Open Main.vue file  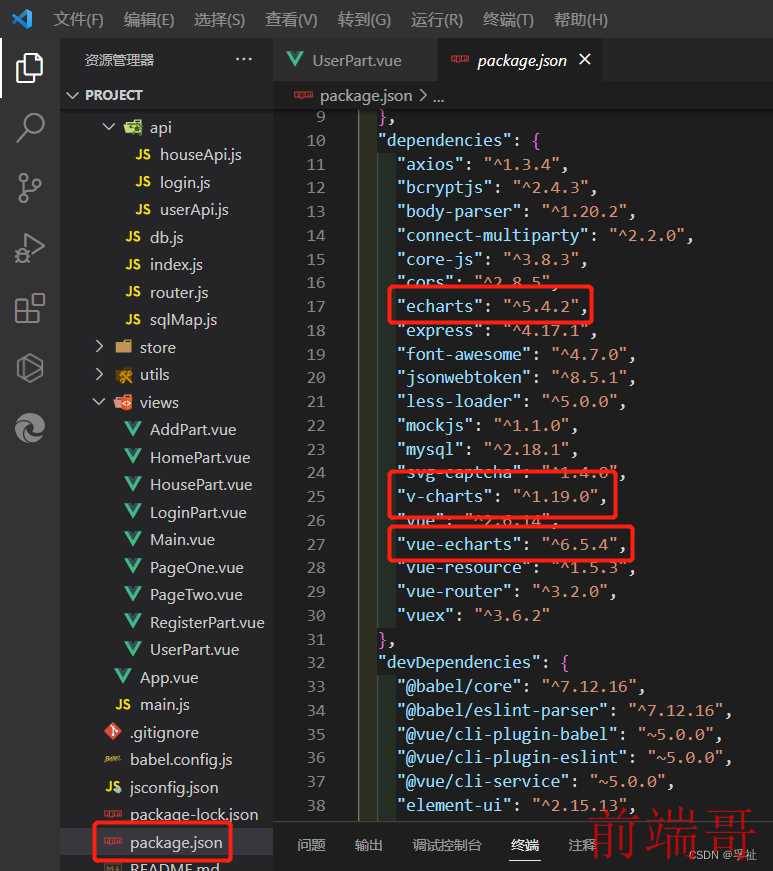click(x=170, y=540)
